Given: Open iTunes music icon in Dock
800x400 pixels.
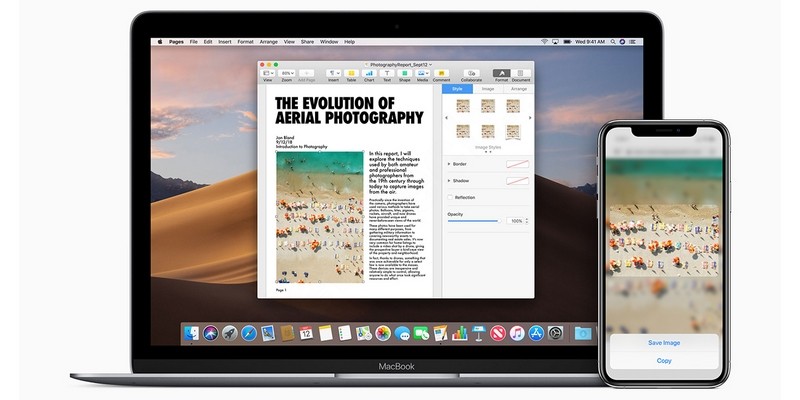Looking at the screenshot, I should [x=517, y=333].
